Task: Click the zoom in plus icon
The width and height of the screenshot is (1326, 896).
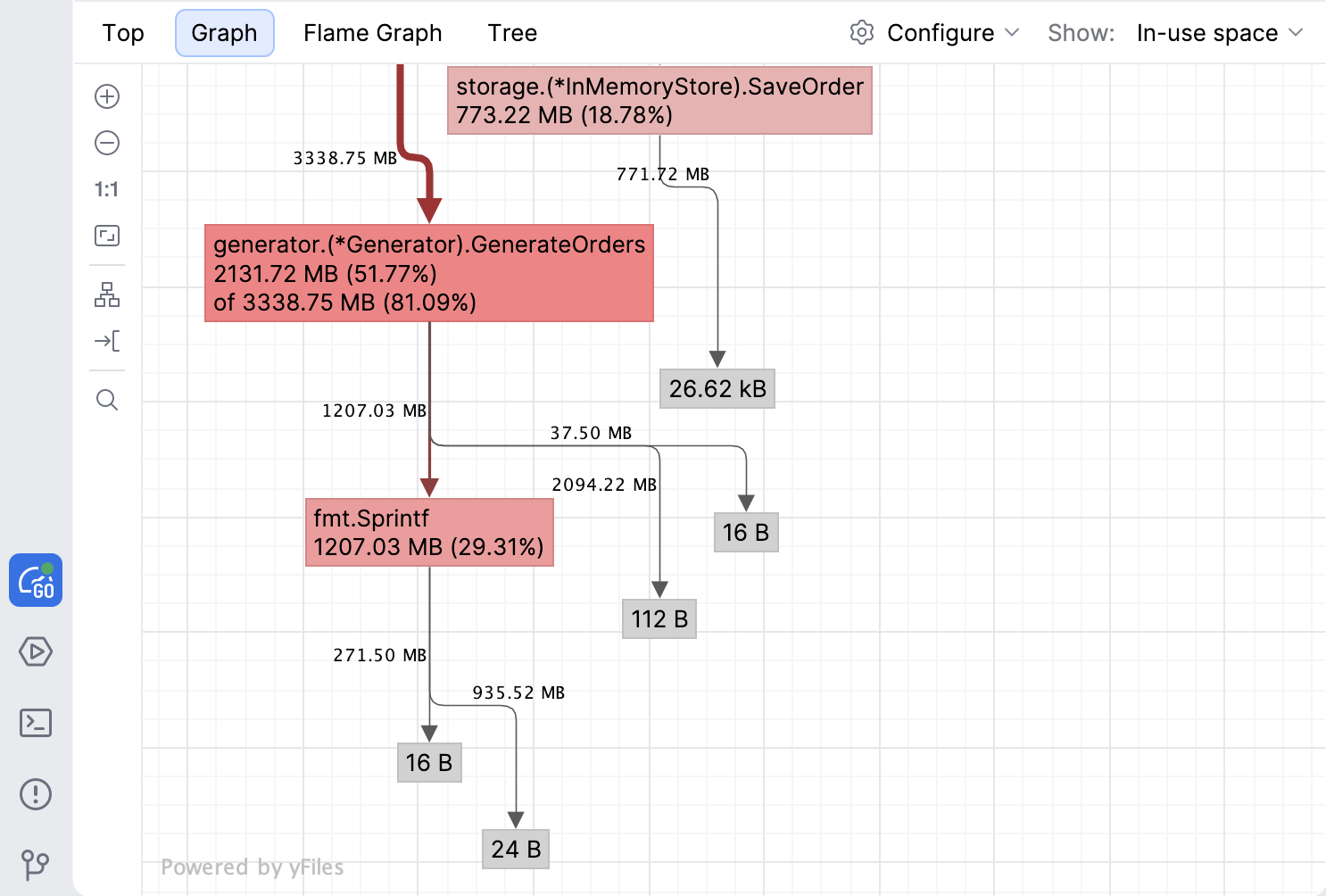Action: [x=107, y=96]
